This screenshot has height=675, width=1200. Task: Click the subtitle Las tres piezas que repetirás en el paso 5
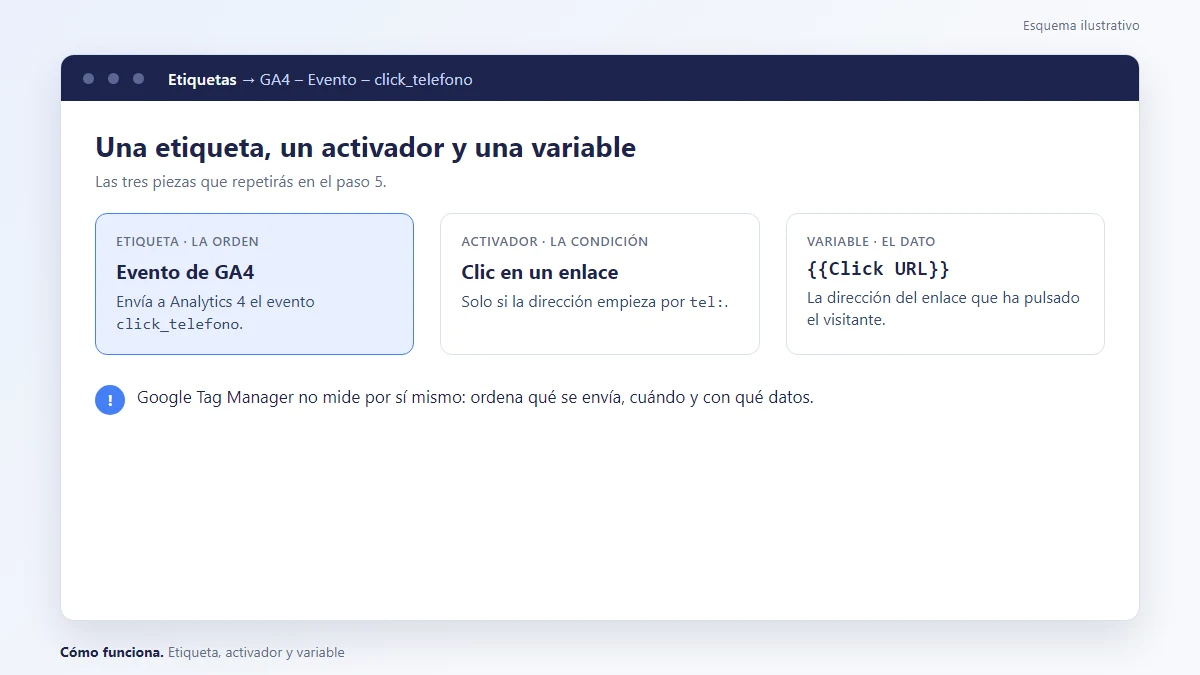point(240,182)
